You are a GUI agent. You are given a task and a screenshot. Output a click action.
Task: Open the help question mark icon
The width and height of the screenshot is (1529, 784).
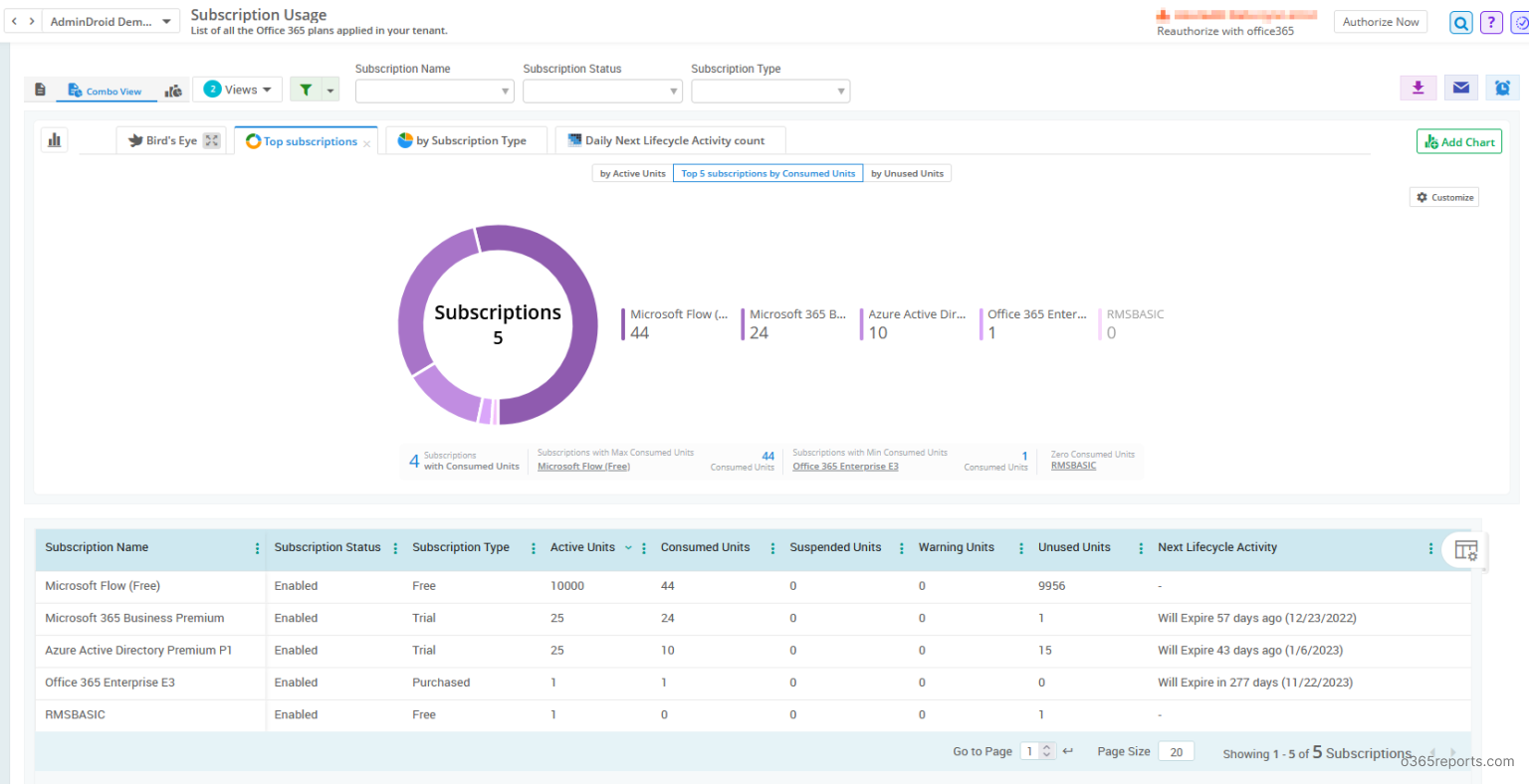tap(1491, 23)
